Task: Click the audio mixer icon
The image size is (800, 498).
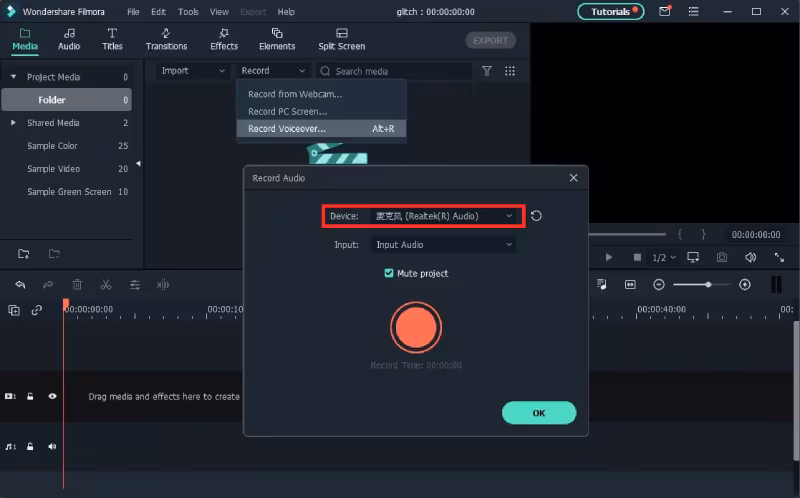Action: pyautogui.click(x=602, y=284)
